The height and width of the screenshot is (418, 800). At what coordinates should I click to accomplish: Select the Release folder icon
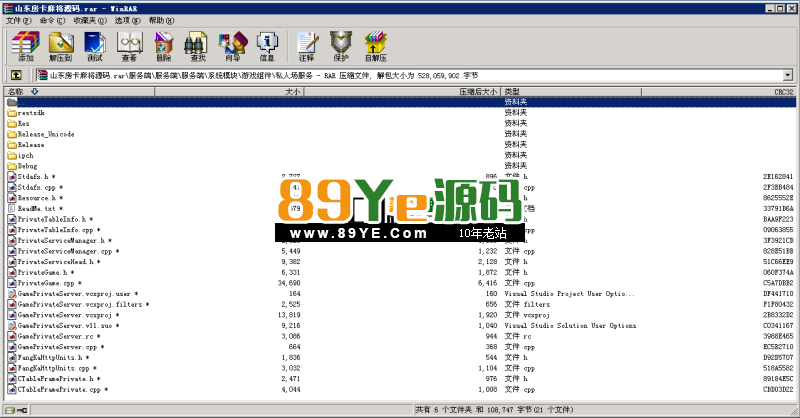12,145
